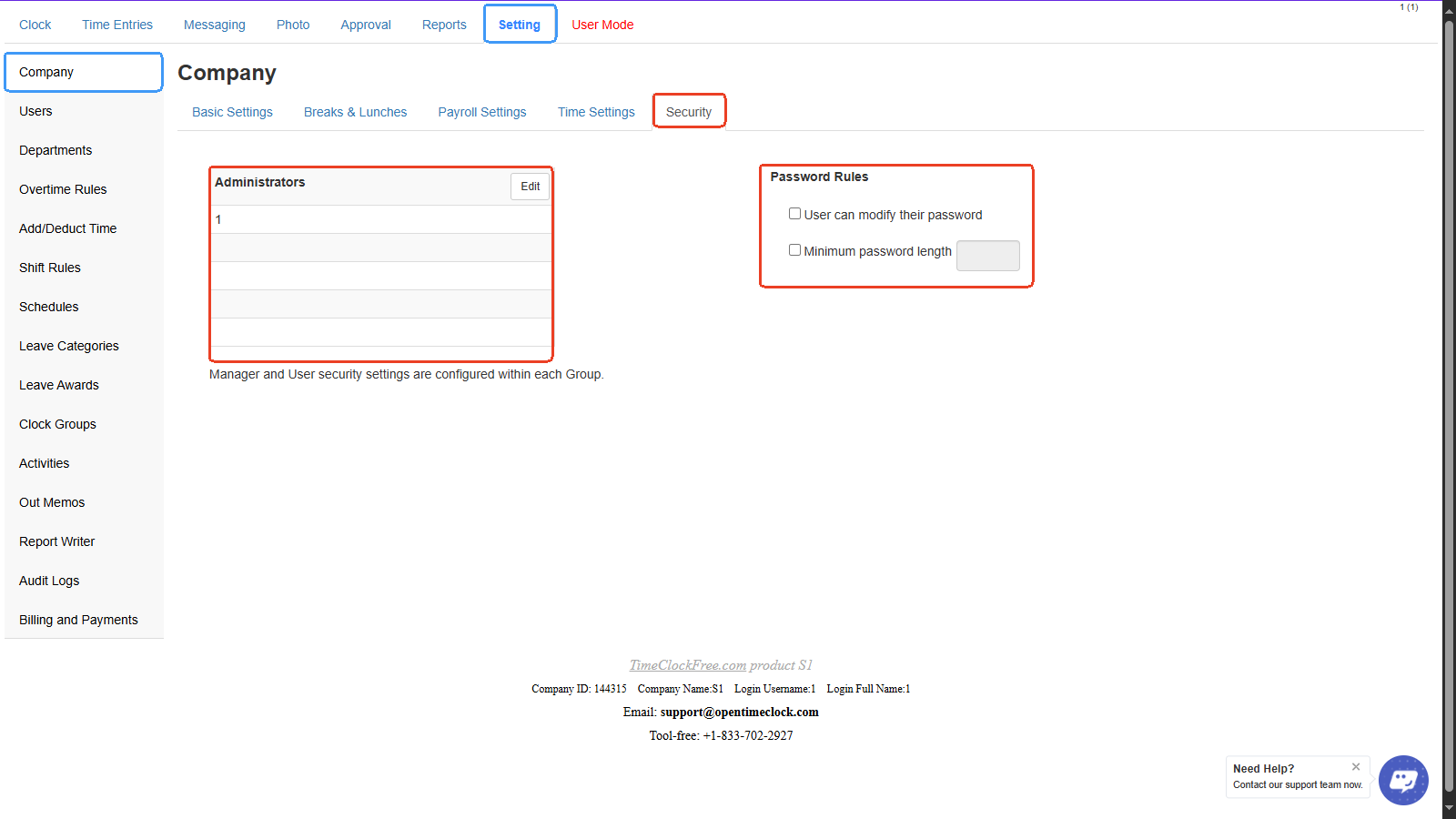The height and width of the screenshot is (819, 1456).
Task: Switch to Basic Settings tab
Action: (232, 112)
